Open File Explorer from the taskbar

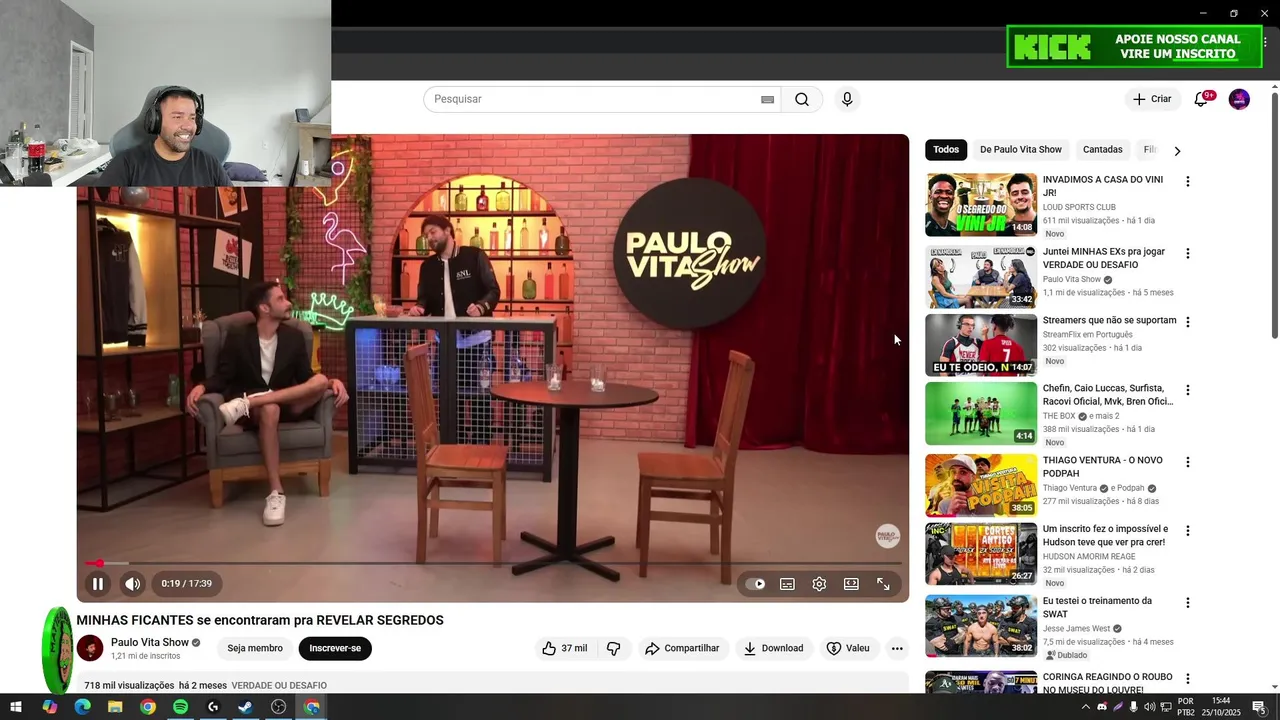click(115, 707)
